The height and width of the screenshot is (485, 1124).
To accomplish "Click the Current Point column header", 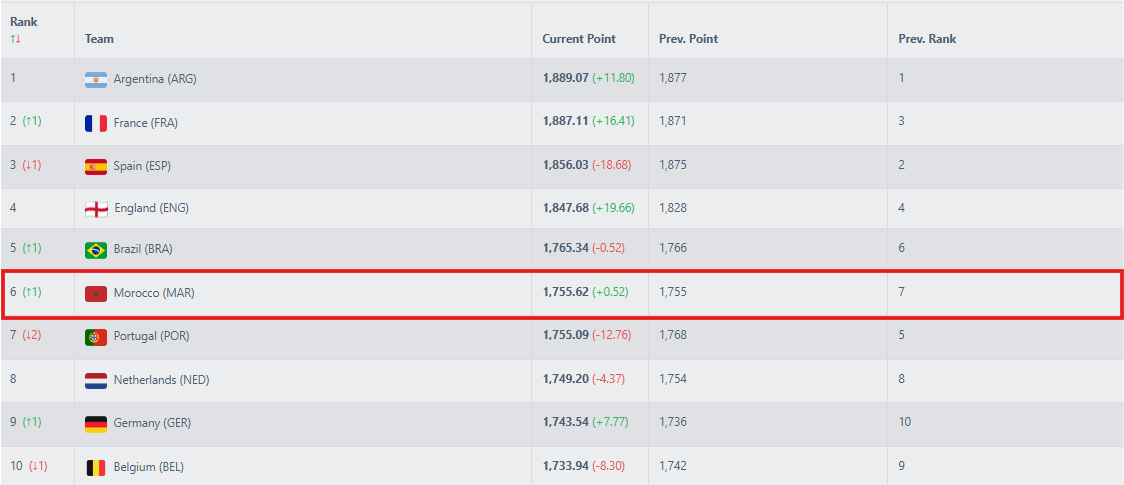I will click(x=578, y=39).
